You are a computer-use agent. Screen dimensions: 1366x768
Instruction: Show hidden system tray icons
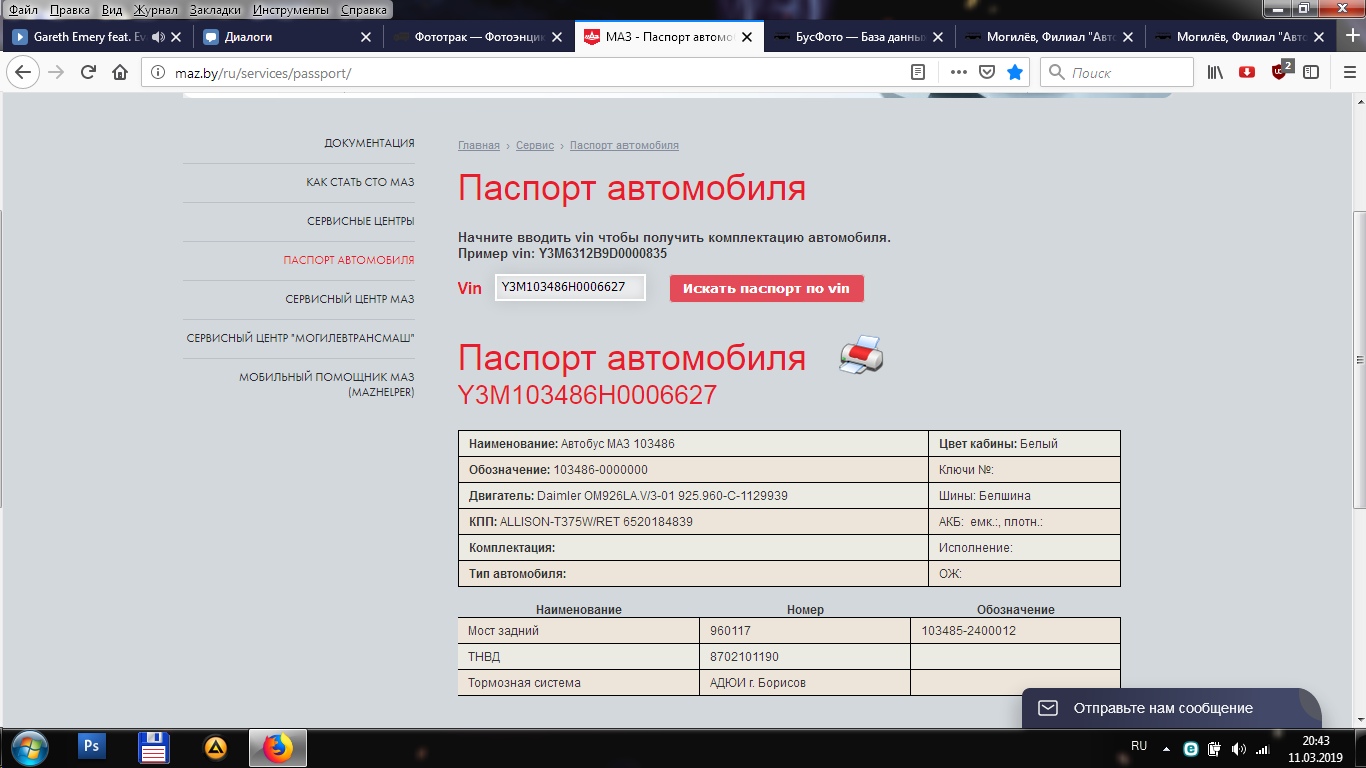(x=1166, y=748)
